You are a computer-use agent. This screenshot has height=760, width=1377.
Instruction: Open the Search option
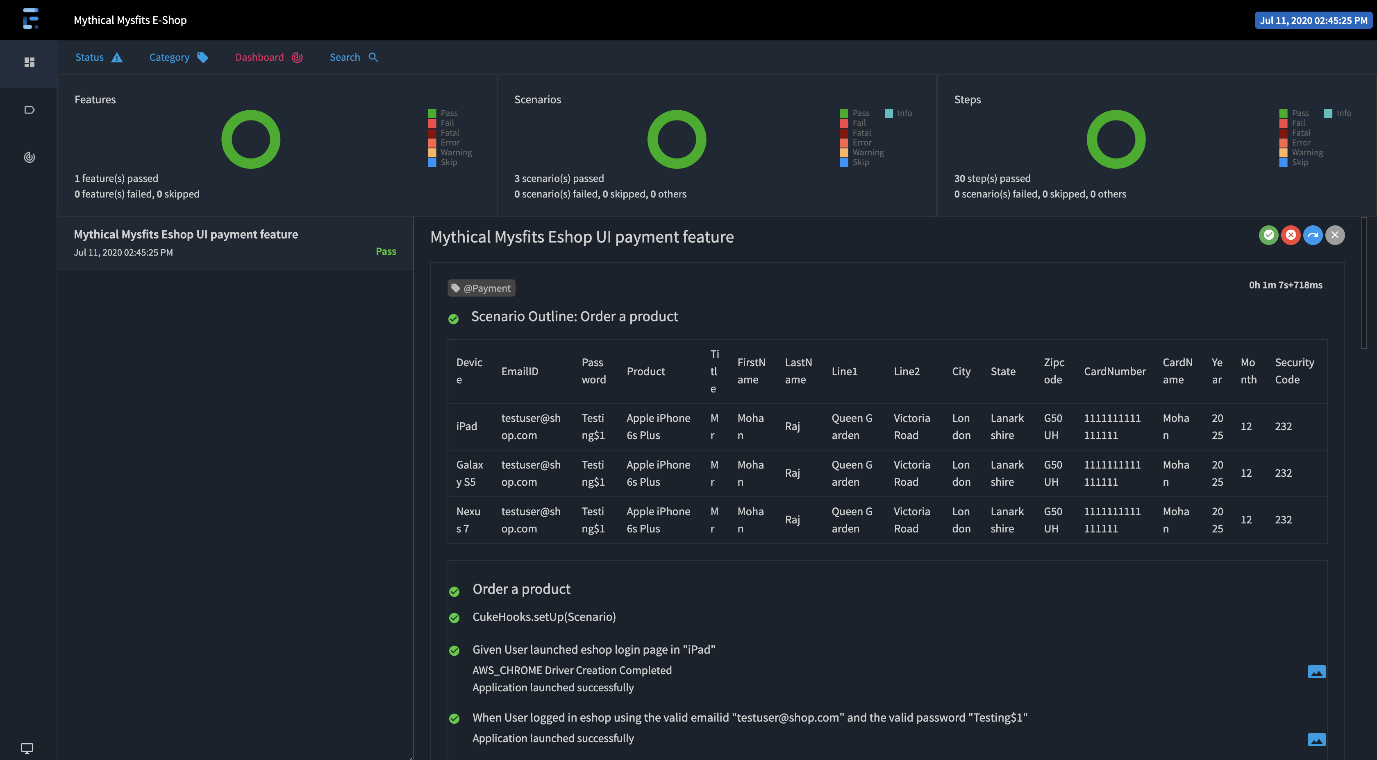click(354, 57)
